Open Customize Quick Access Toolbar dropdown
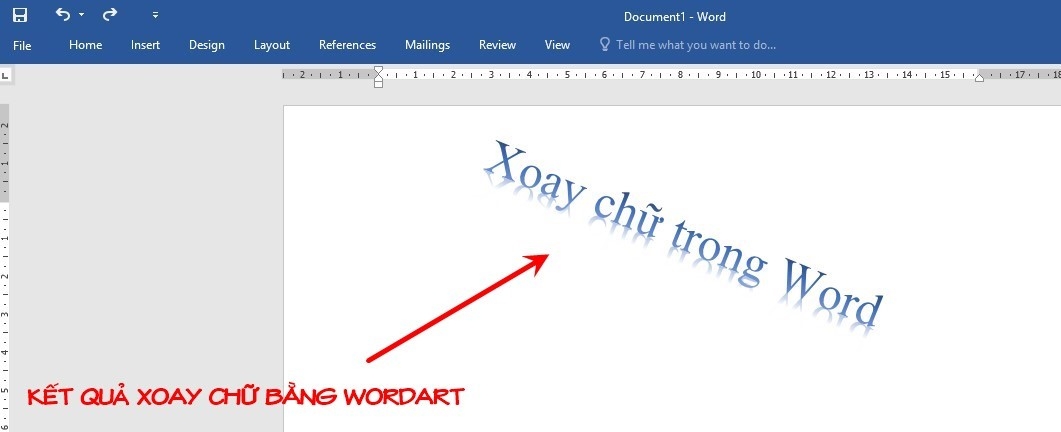Screen dimensions: 1061x432 pyautogui.click(x=156, y=15)
